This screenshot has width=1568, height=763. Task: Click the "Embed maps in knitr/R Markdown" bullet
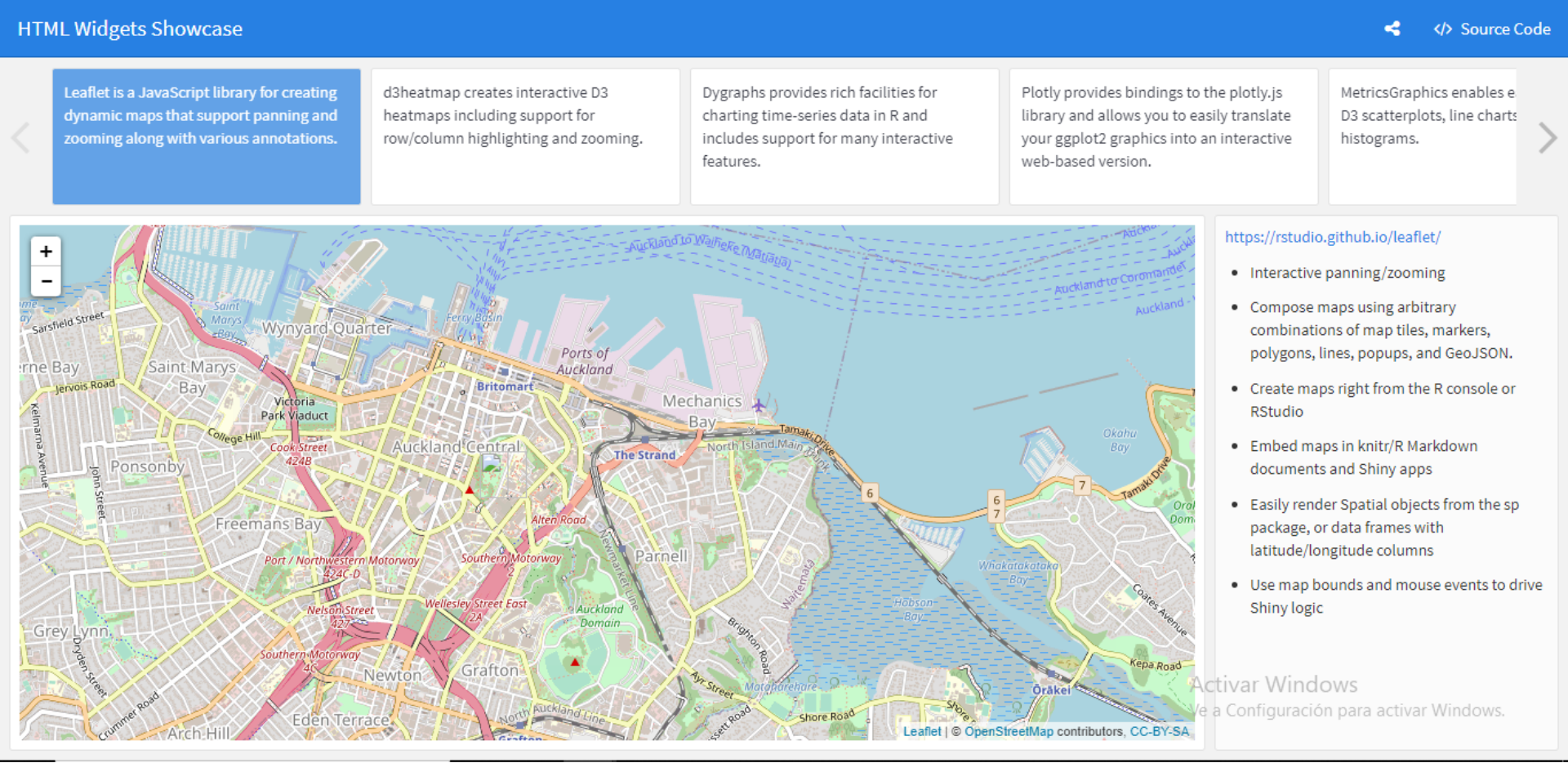click(x=1364, y=457)
